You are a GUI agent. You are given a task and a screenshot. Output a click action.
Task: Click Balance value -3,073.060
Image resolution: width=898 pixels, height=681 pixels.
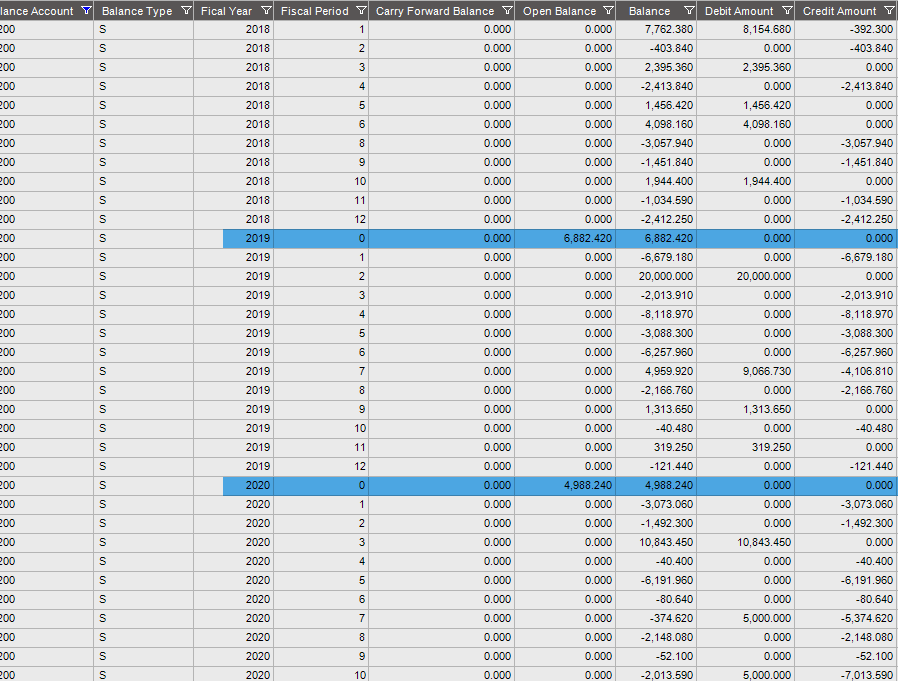pyautogui.click(x=667, y=504)
